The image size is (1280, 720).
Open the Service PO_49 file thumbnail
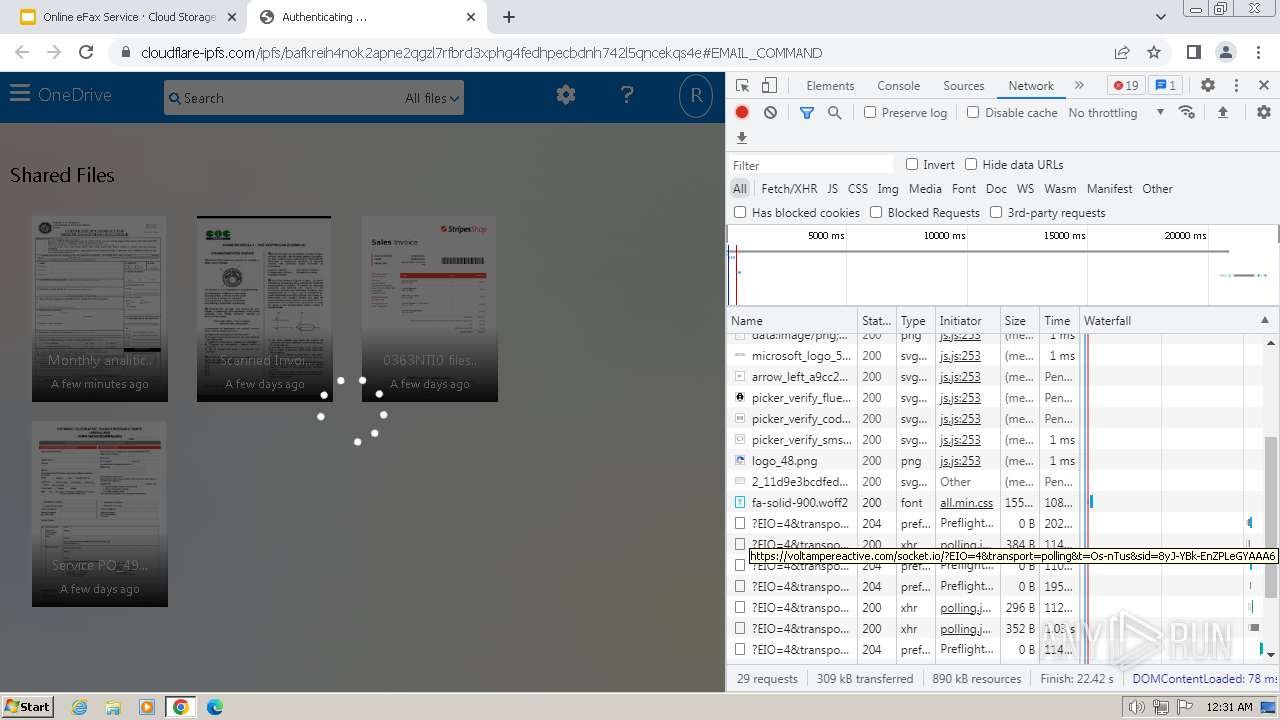[x=100, y=514]
